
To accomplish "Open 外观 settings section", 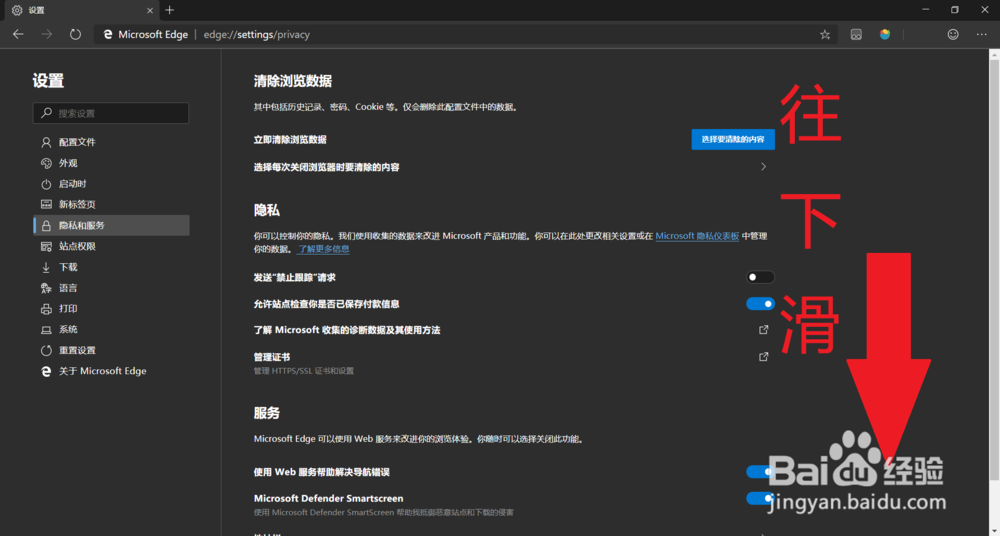I will tap(111, 163).
